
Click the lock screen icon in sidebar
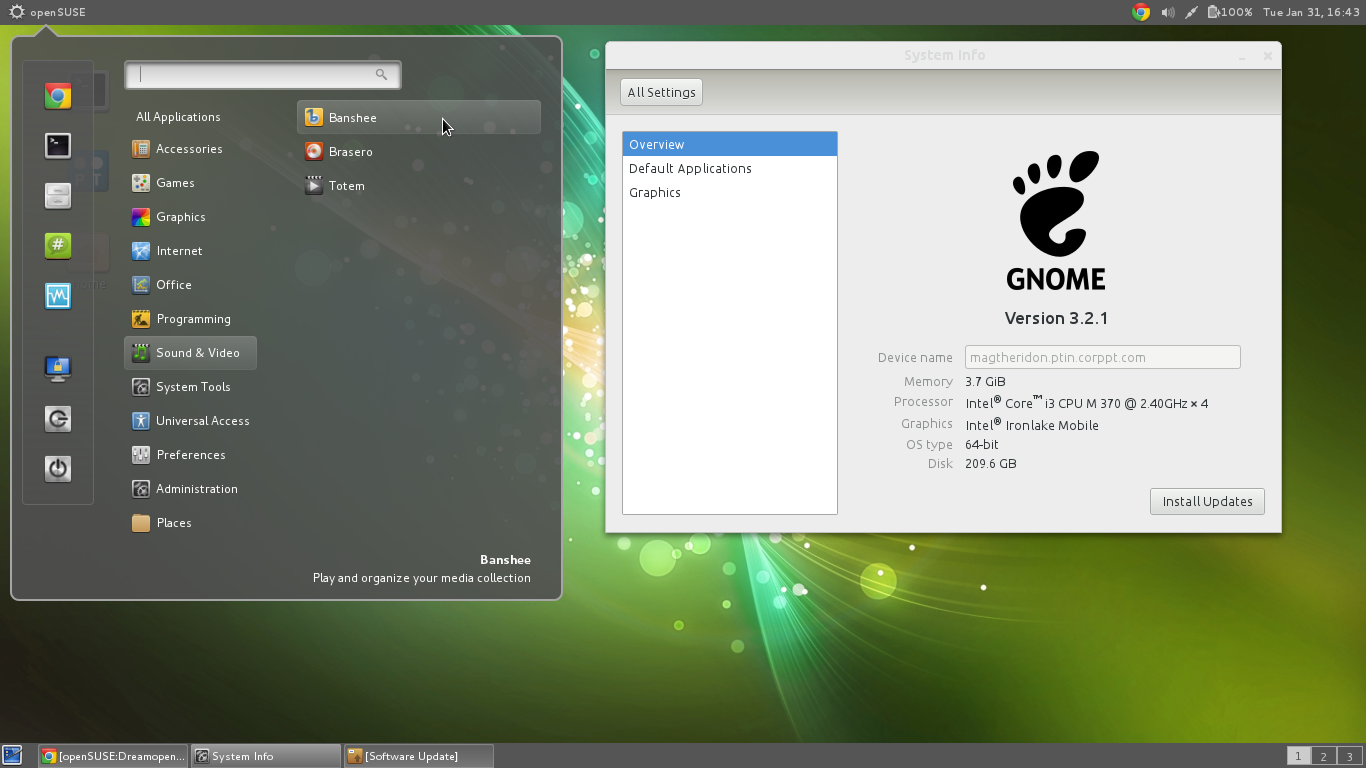click(x=58, y=368)
